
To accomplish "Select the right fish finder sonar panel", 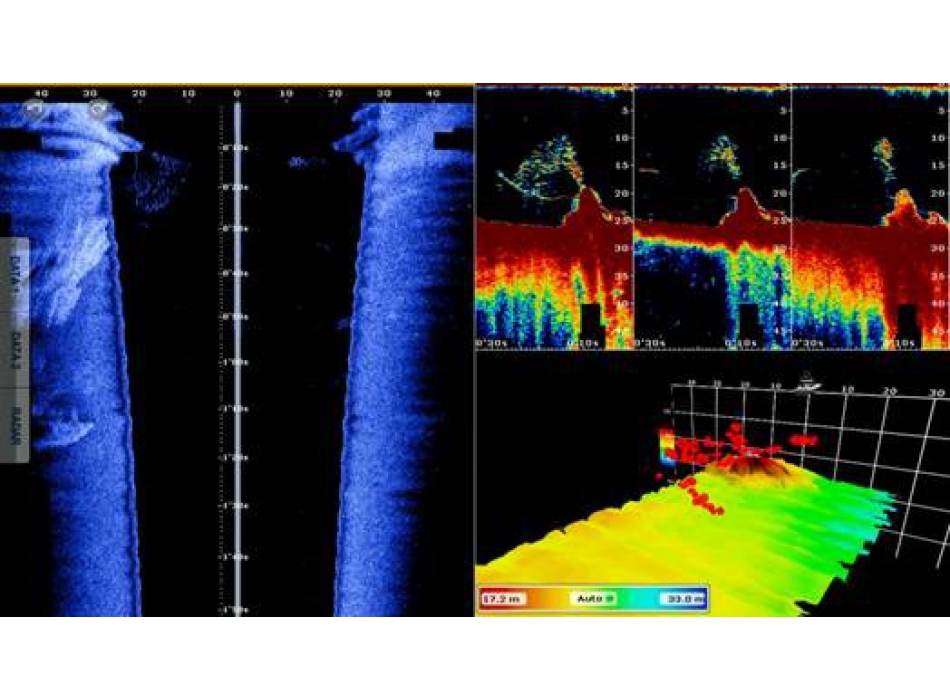I will 868,217.
